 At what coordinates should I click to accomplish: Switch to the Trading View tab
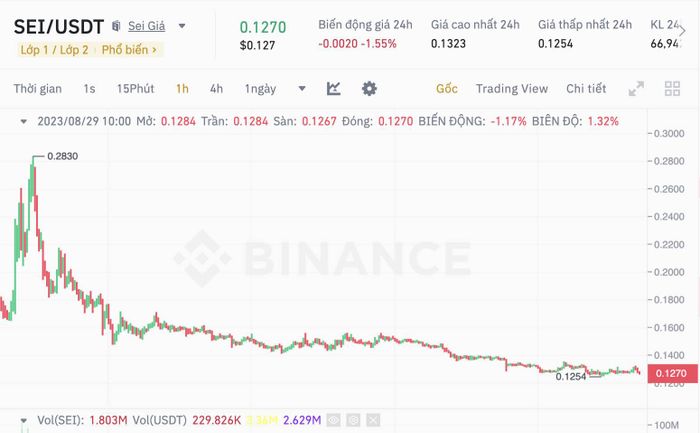pyautogui.click(x=511, y=89)
